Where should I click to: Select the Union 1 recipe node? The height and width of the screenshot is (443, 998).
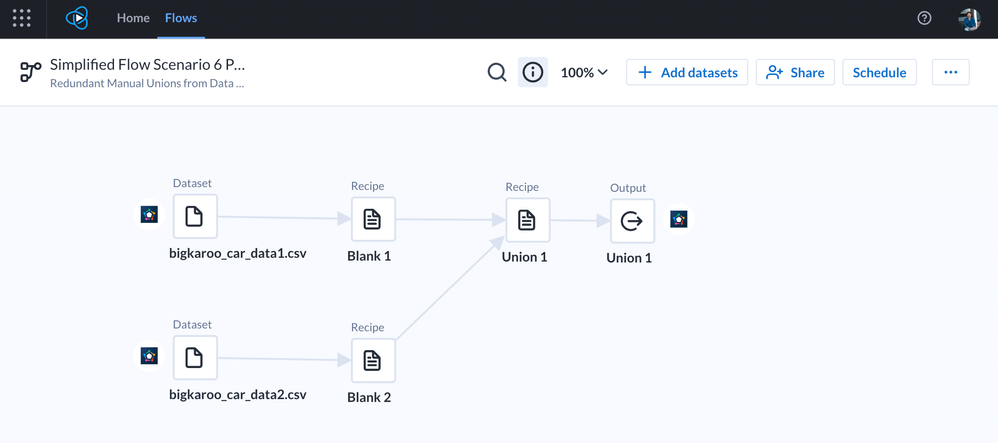527,221
